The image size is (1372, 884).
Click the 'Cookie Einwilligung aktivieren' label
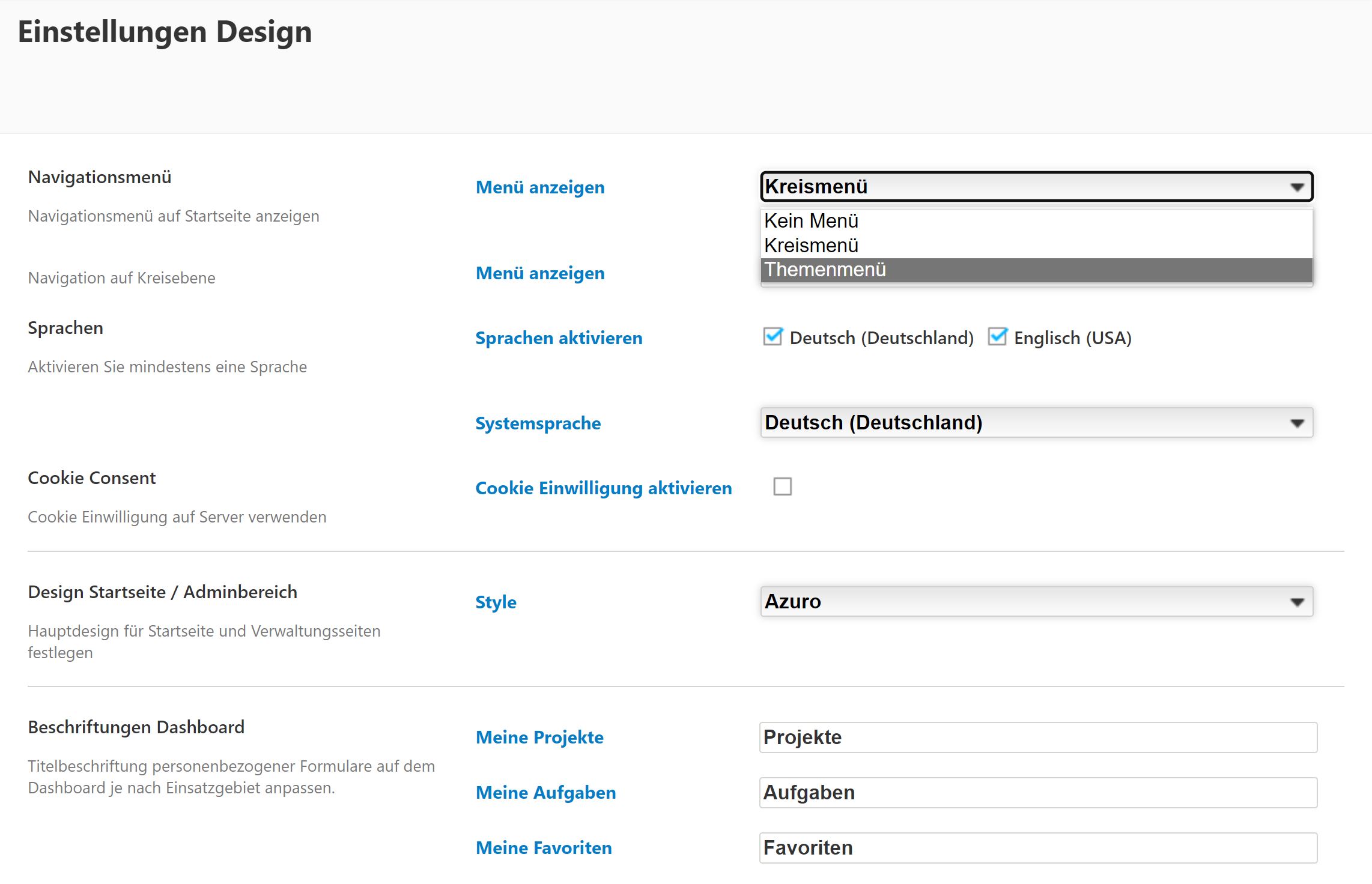tap(603, 488)
